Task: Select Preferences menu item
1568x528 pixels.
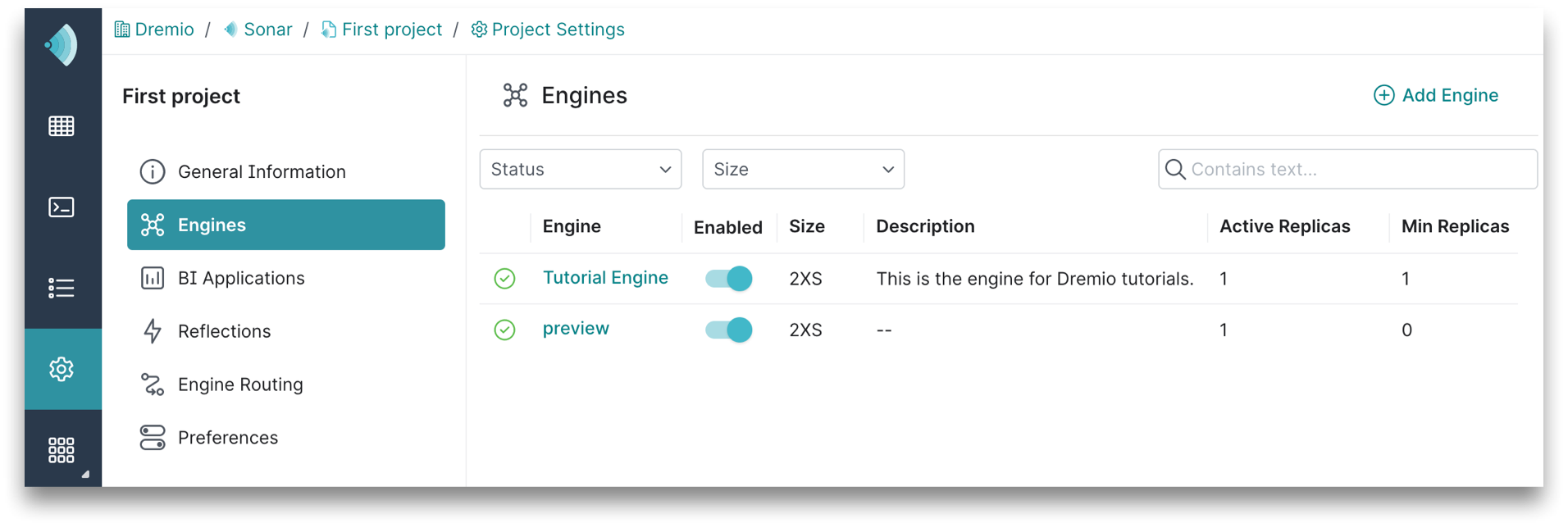Action: point(286,438)
